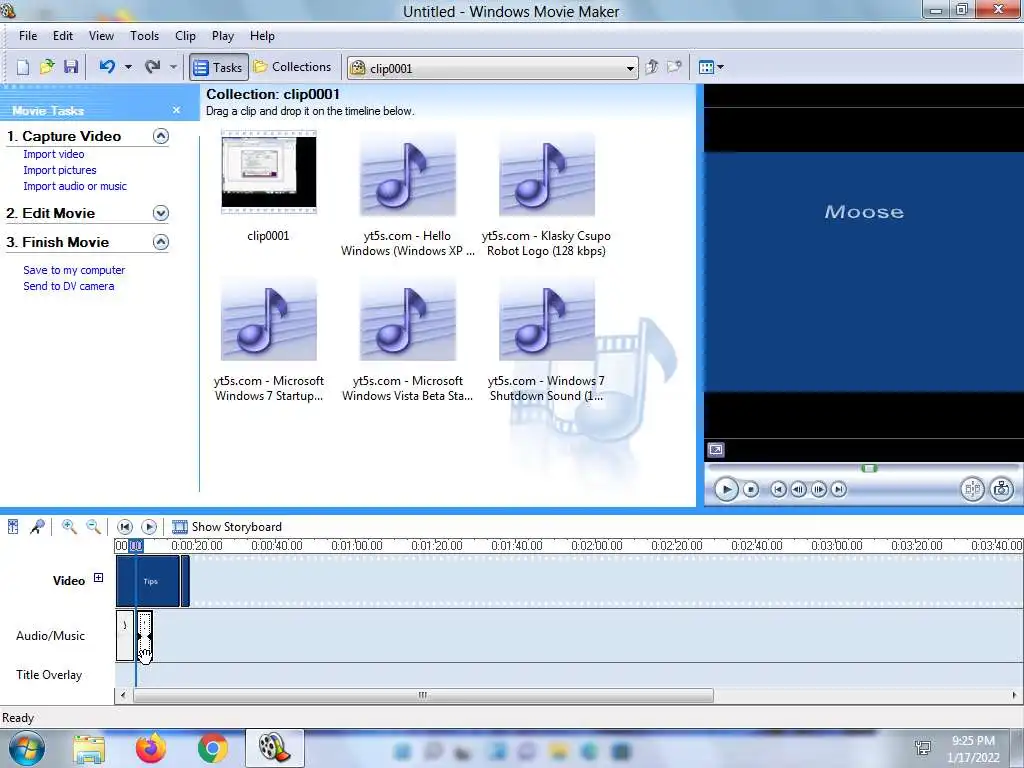Screen dimensions: 1024x768
Task: Click the Import pictures link
Action: pos(59,170)
